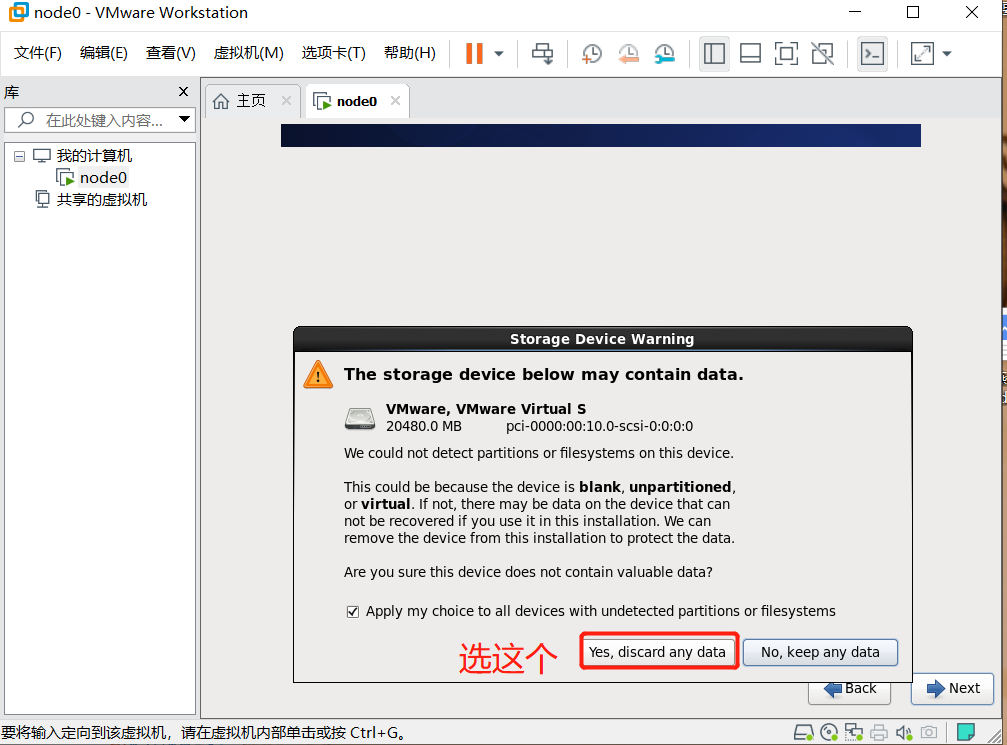This screenshot has width=1007, height=745.
Task: Click the hard disk status bar icon
Action: pyautogui.click(x=803, y=732)
